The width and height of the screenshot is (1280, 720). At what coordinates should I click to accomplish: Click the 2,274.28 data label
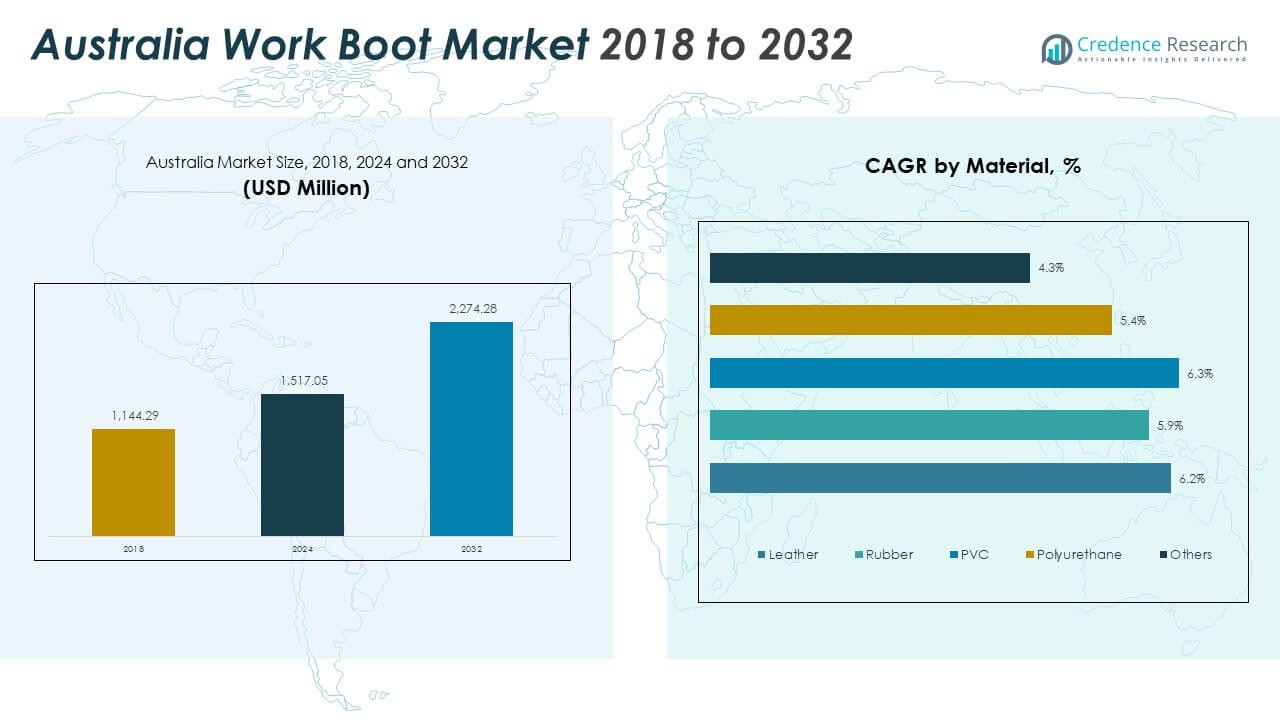(471, 309)
